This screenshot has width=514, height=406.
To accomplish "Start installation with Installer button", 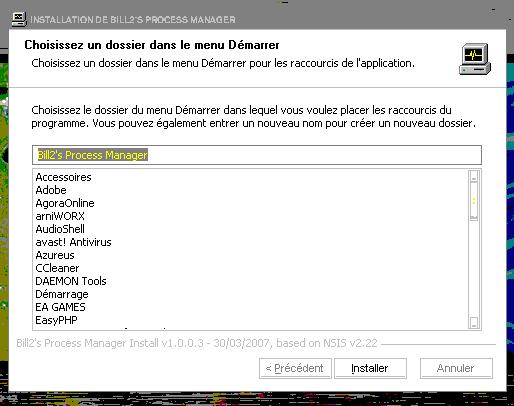I will coord(370,368).
